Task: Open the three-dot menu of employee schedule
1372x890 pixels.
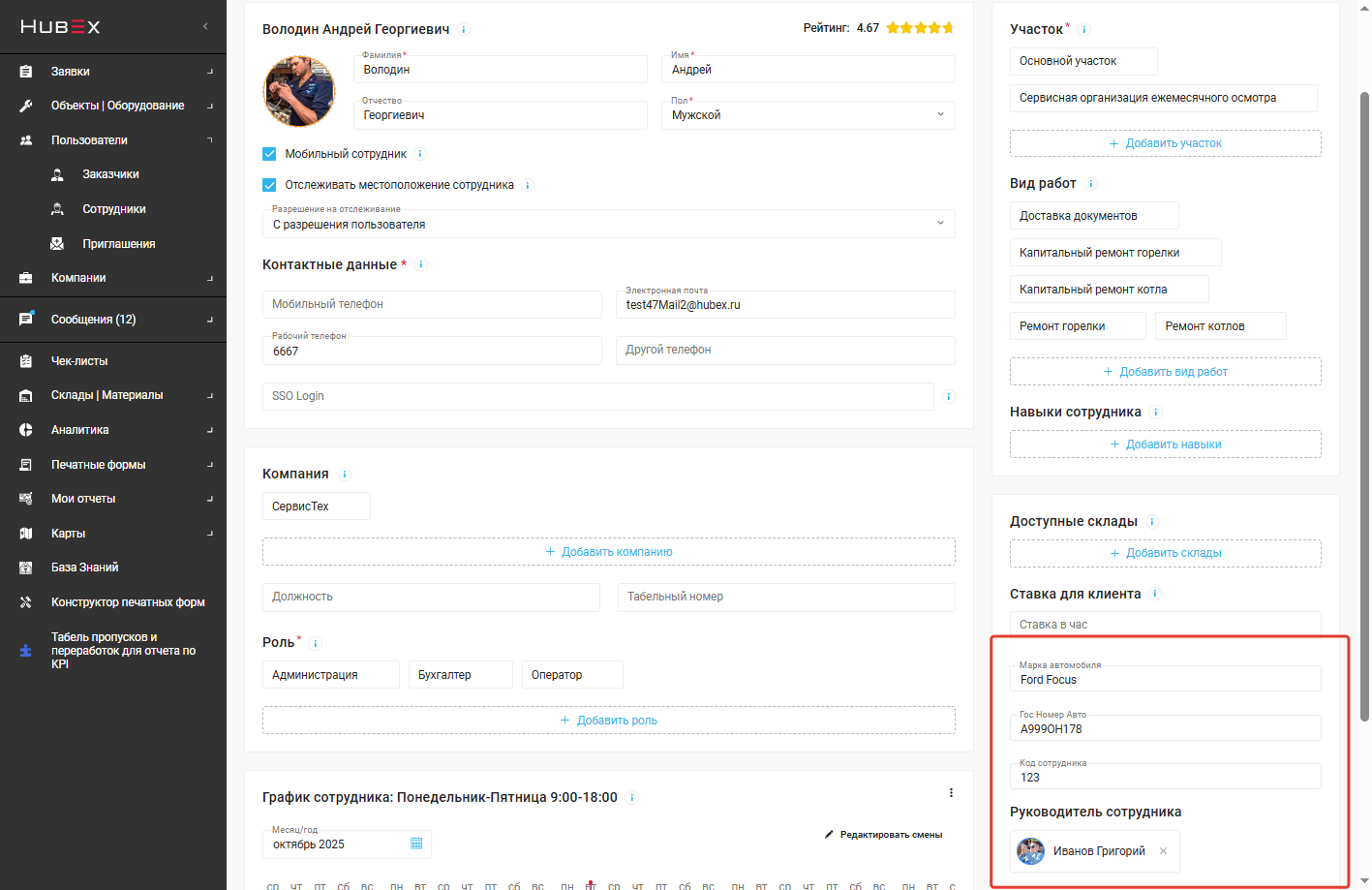Action: 951,793
